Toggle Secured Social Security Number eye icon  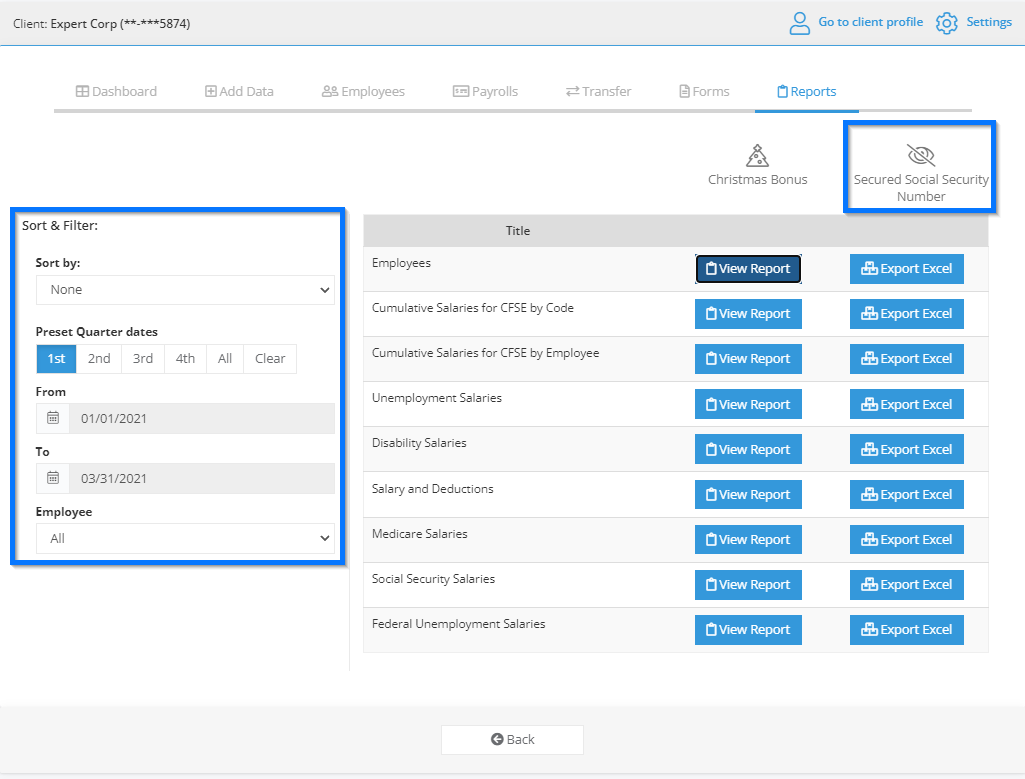[921, 156]
